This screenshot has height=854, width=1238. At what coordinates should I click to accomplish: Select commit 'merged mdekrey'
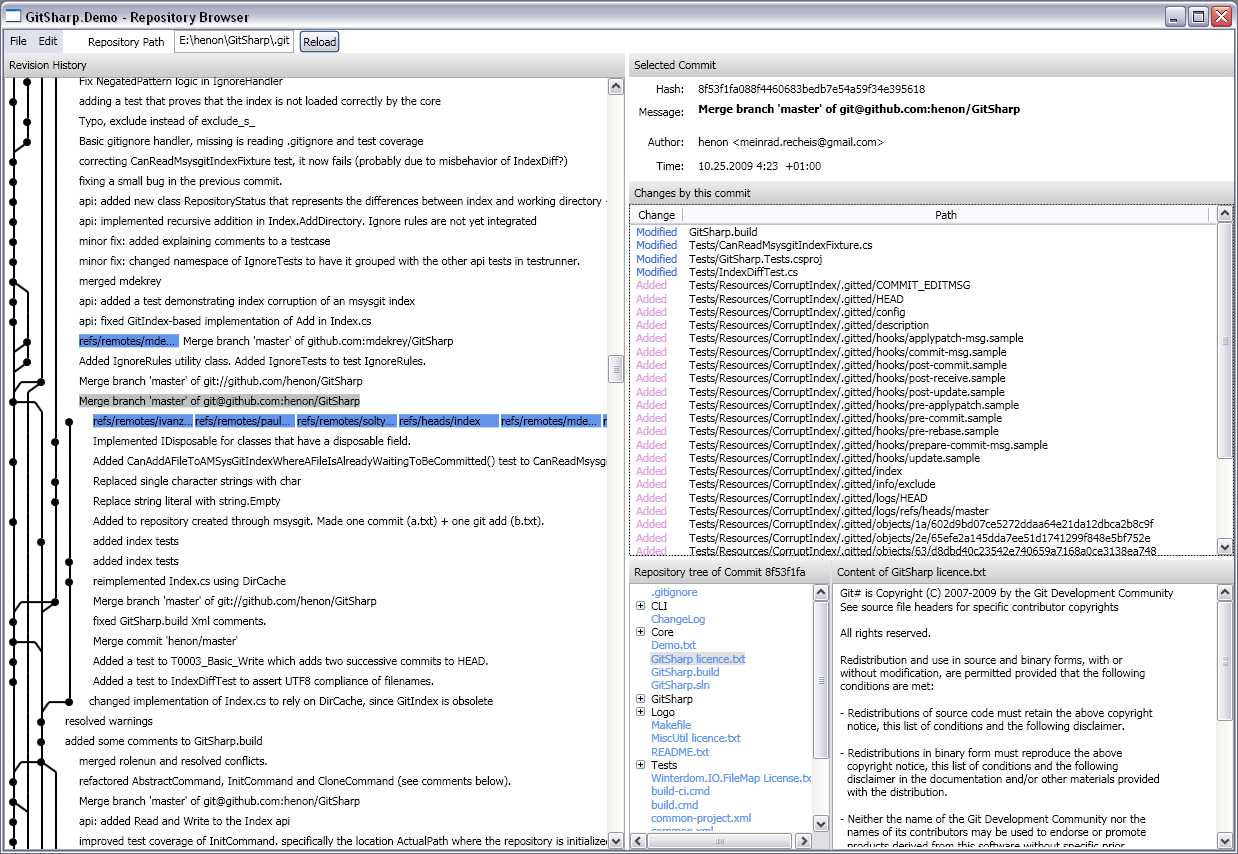[119, 281]
